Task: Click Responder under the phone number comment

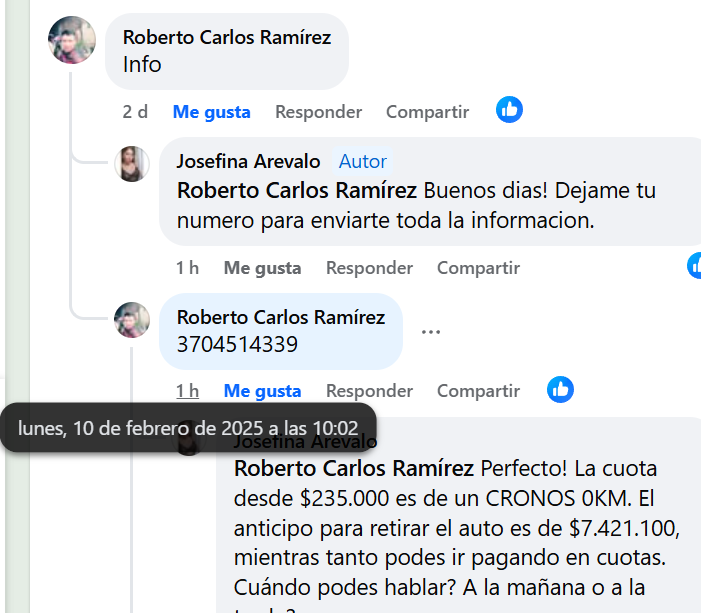Action: 369,391
